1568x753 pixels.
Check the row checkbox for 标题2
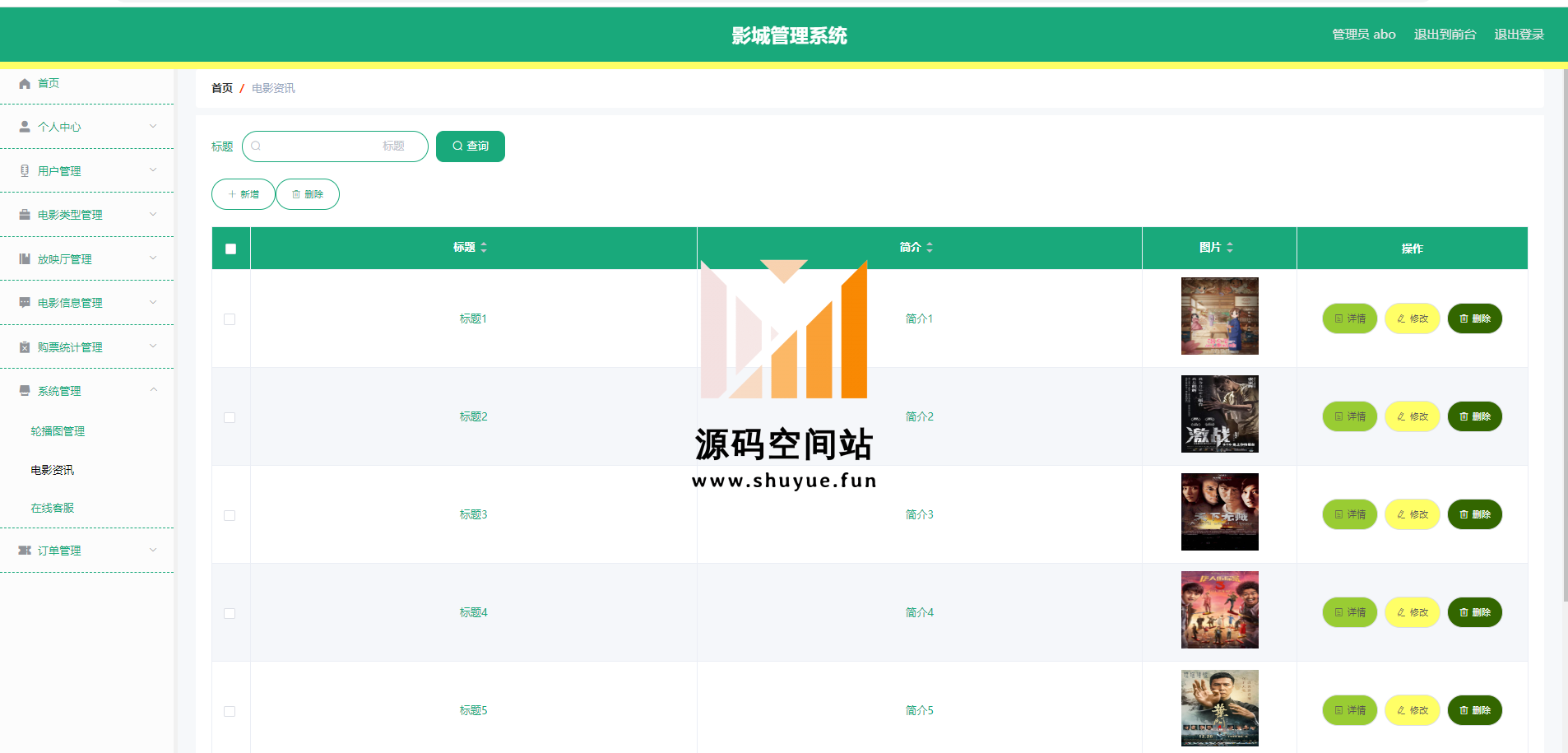pyautogui.click(x=230, y=417)
